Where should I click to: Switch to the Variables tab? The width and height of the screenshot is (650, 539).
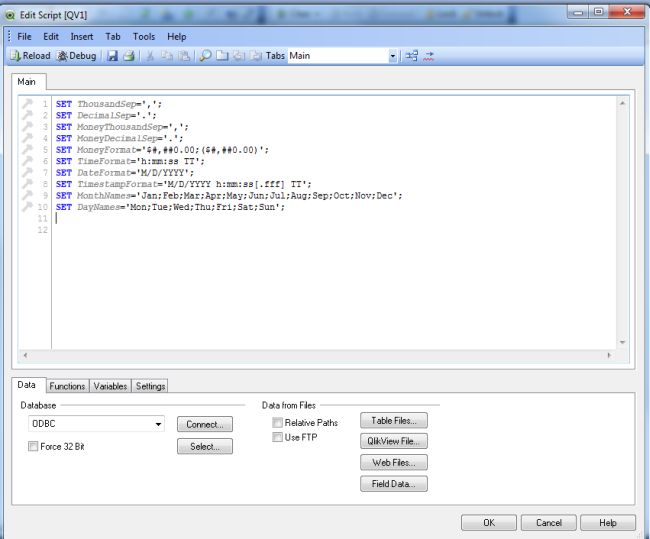tap(110, 386)
